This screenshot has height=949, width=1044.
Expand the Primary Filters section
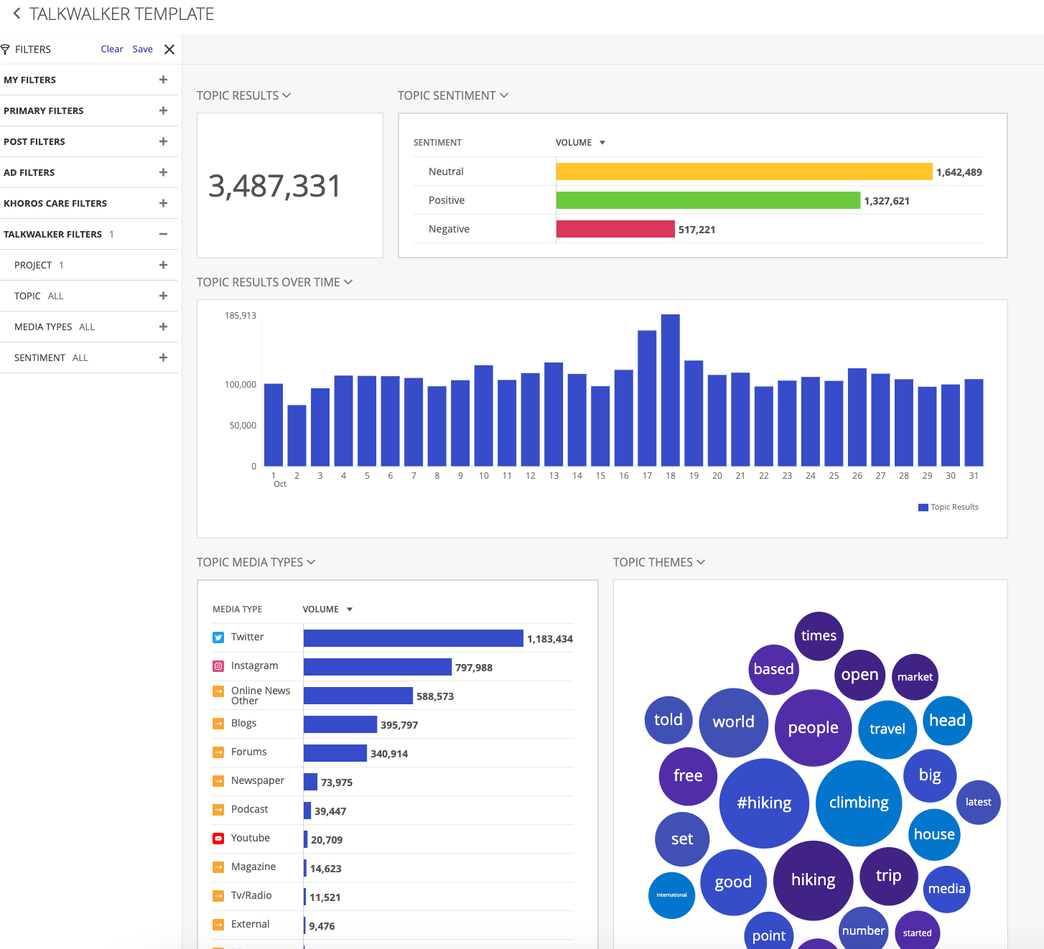click(163, 111)
